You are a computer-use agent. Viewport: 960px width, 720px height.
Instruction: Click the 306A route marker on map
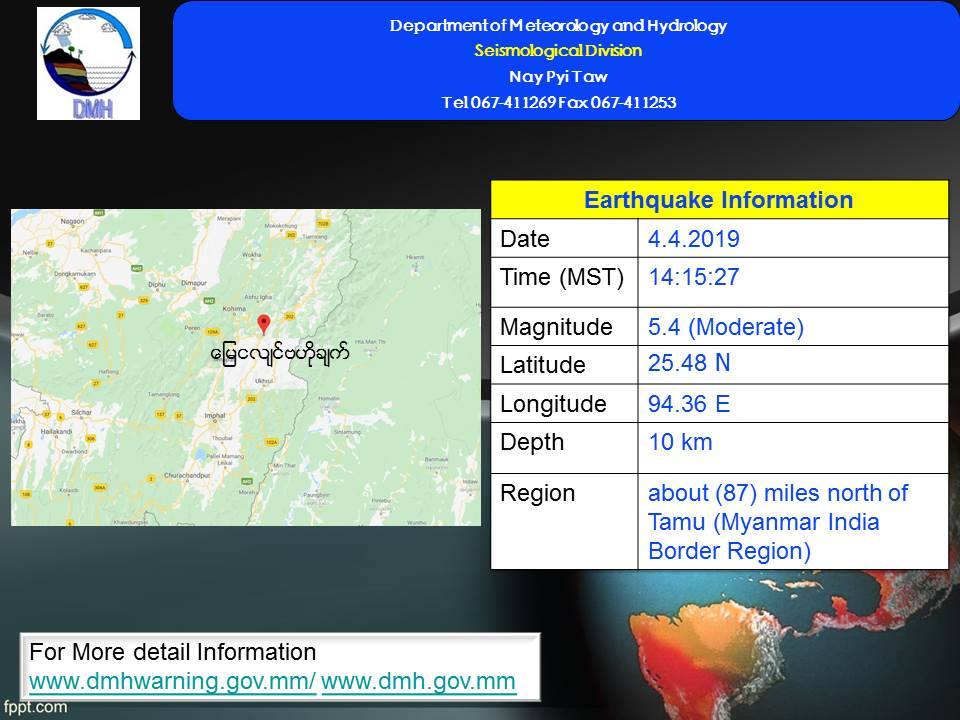pos(100,487)
